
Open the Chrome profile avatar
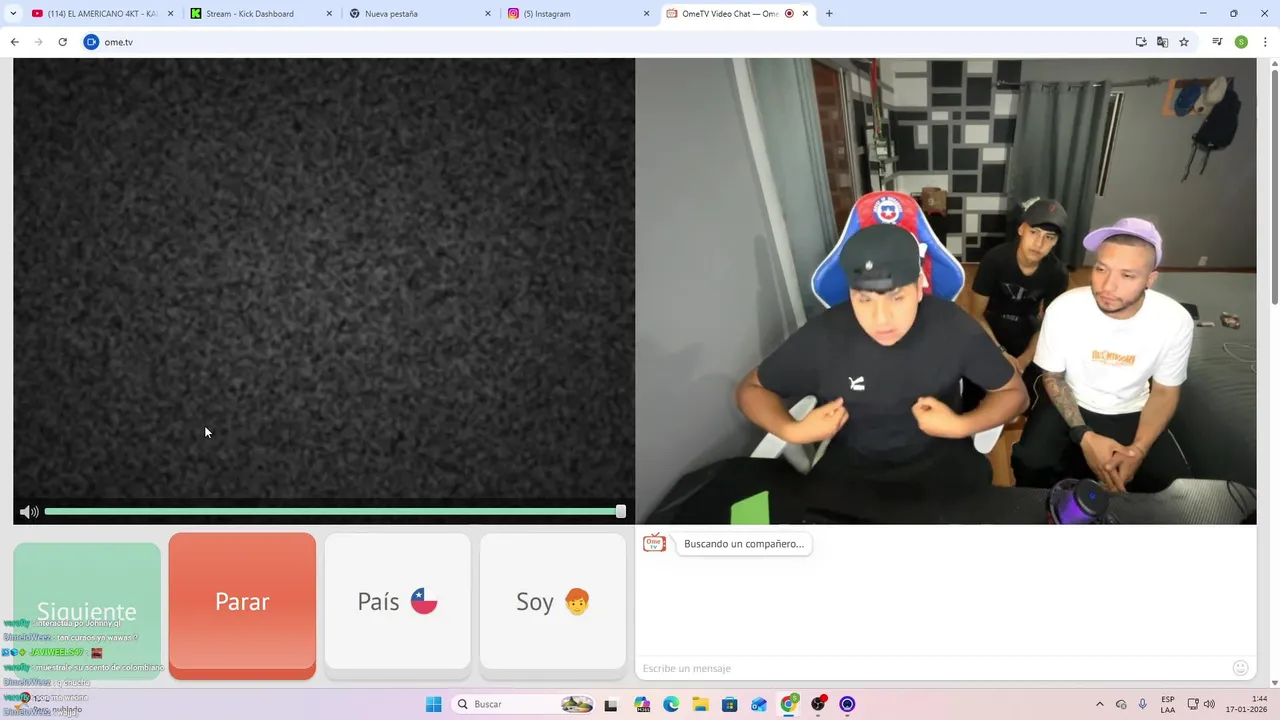(x=1241, y=42)
